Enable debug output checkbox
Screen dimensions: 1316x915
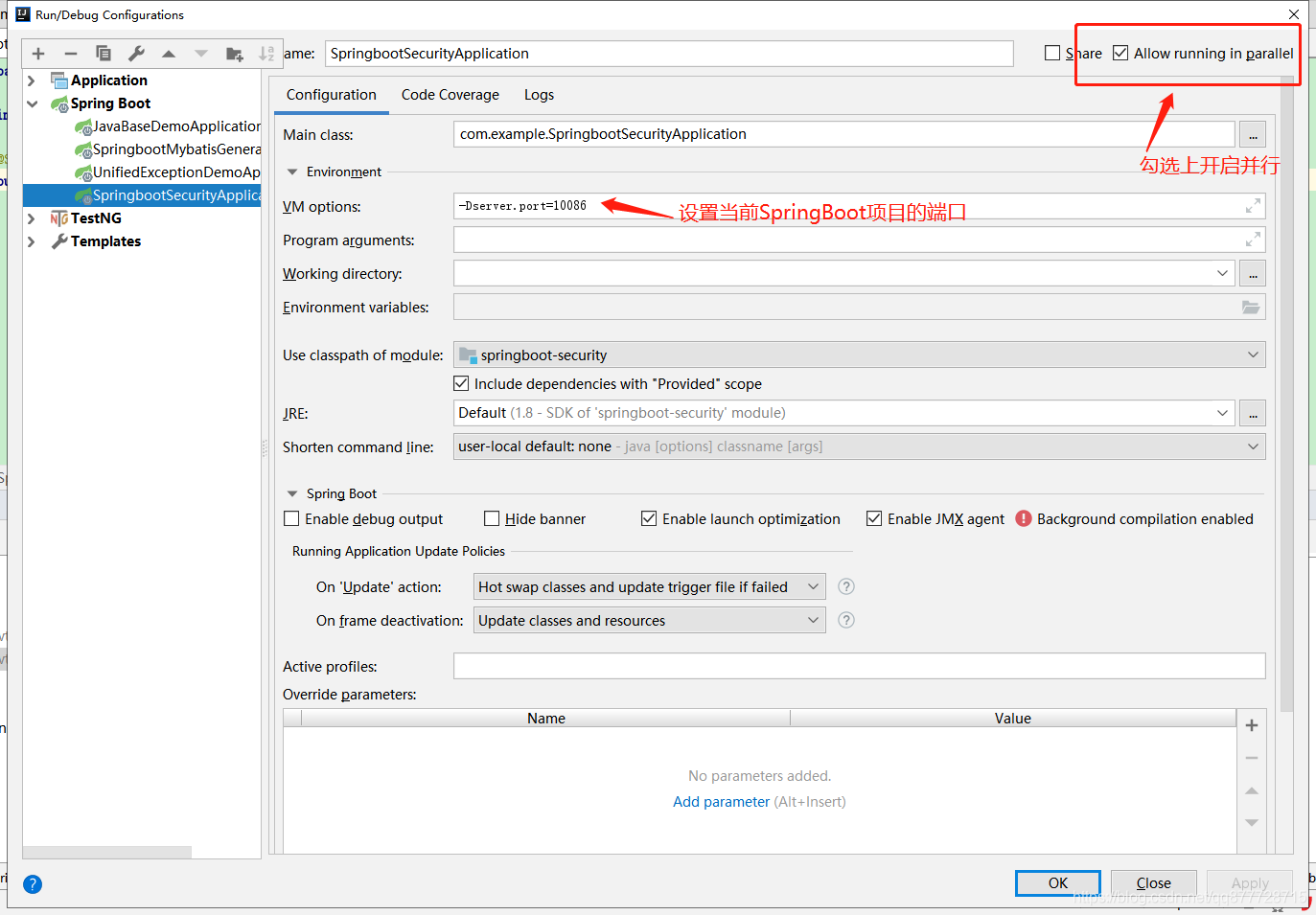click(291, 518)
